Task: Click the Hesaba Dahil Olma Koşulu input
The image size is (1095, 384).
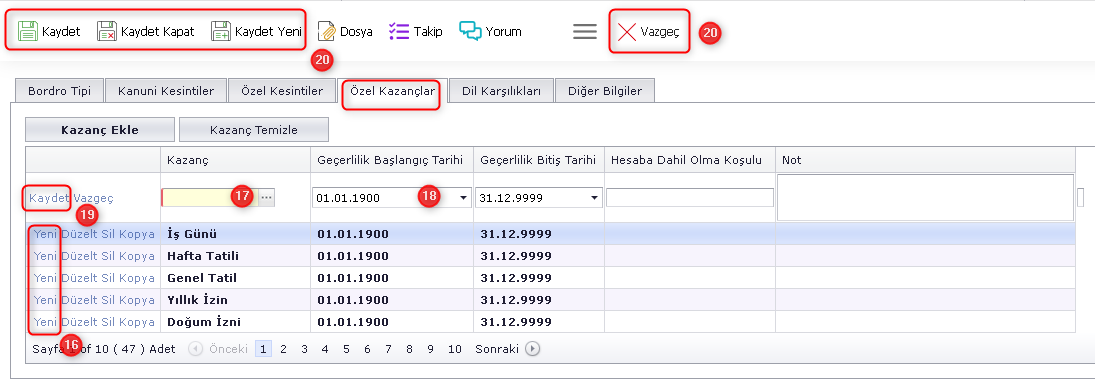Action: (690, 198)
